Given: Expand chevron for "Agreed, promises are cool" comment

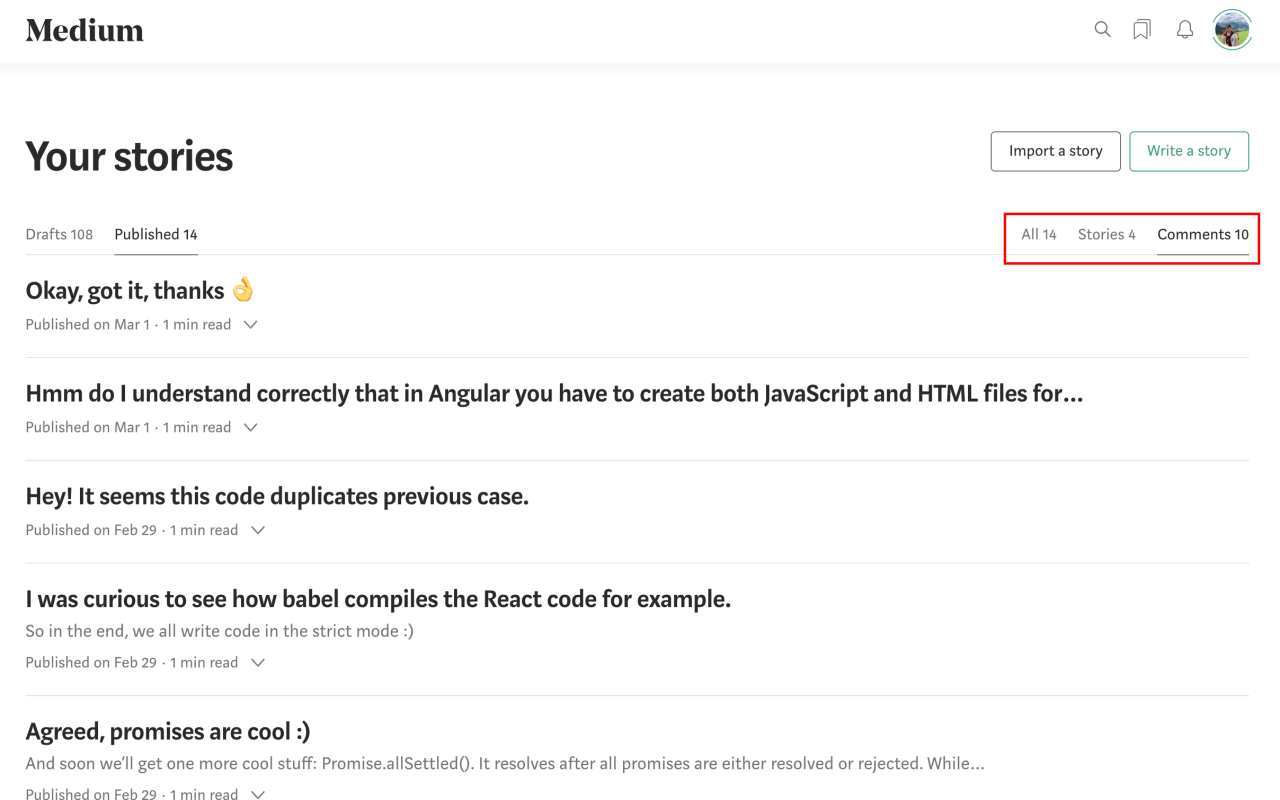Looking at the screenshot, I should click(x=258, y=794).
